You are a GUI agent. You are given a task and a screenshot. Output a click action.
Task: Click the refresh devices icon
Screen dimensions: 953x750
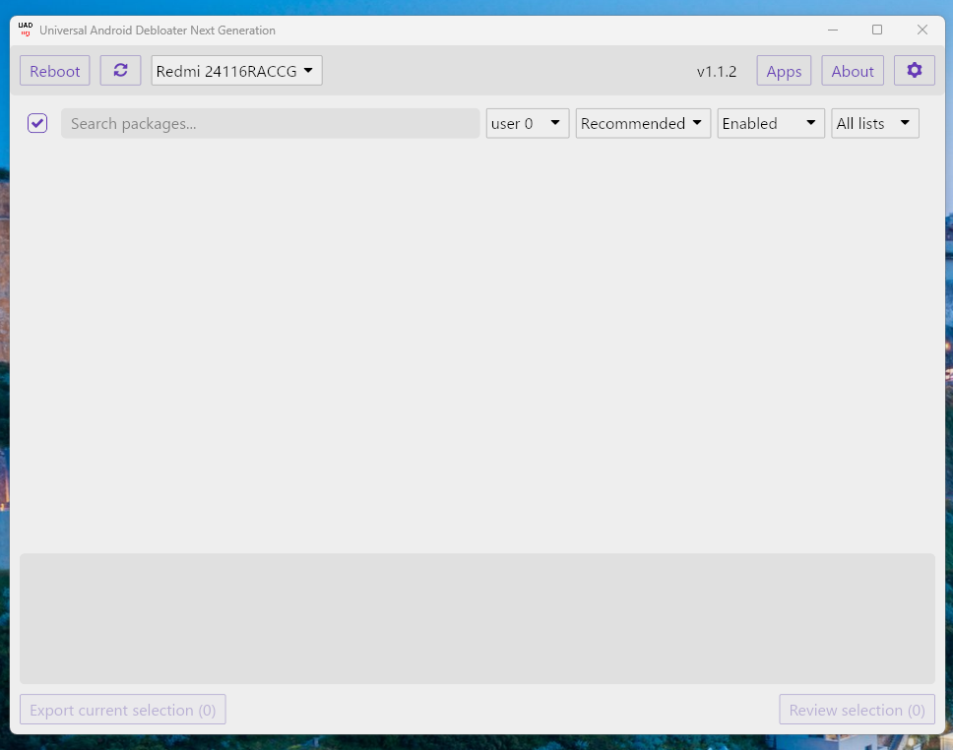tap(120, 71)
